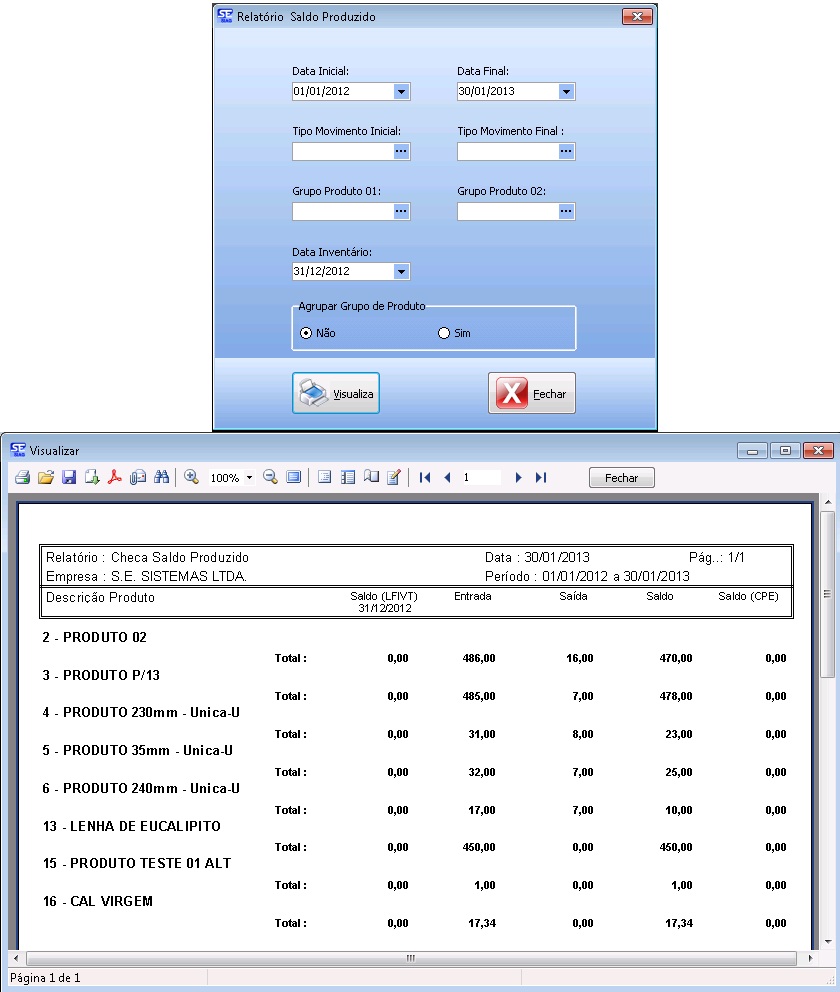Screen dimensions: 840x992
Task: Expand the Data Inventário date picker
Action: click(x=401, y=272)
